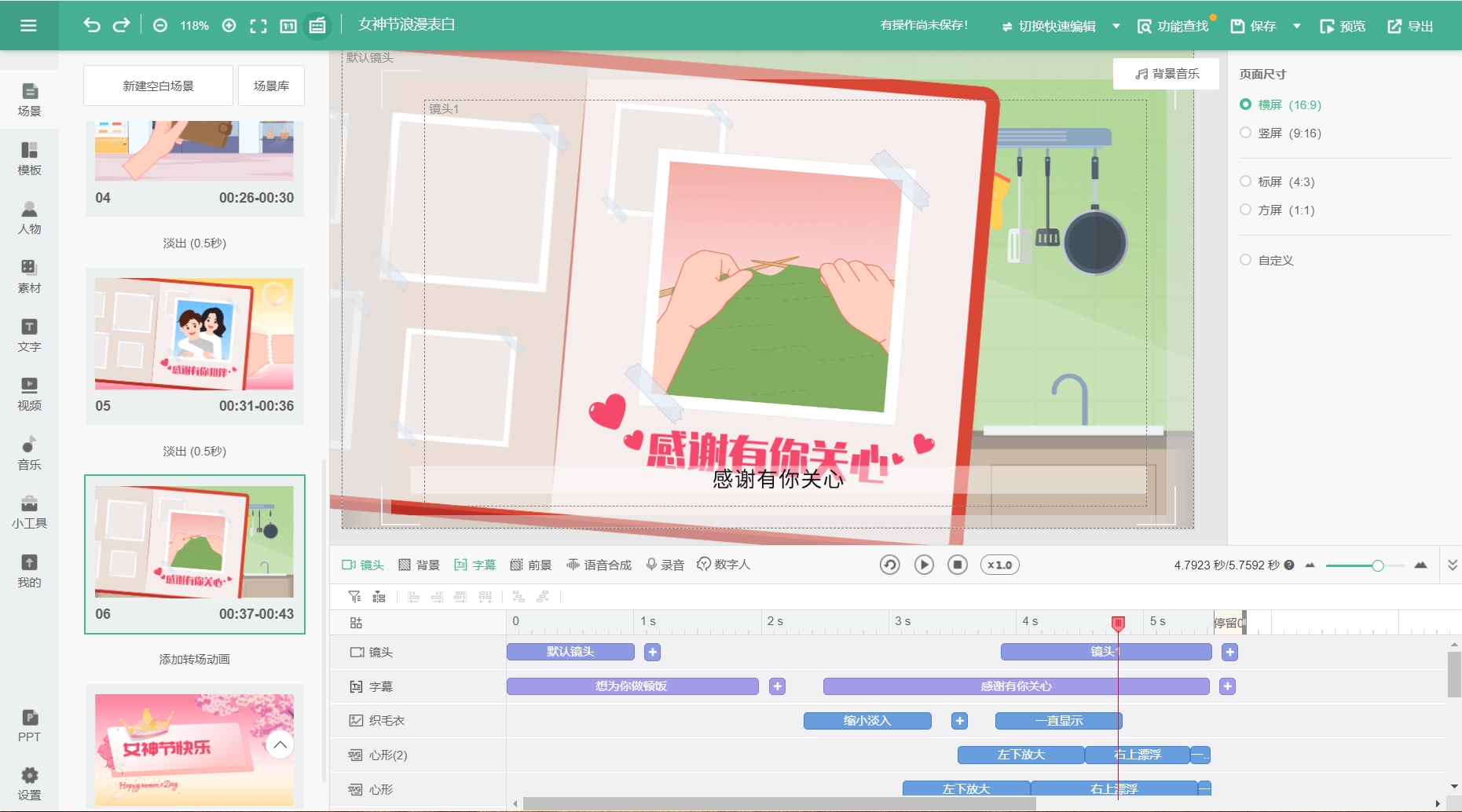
Task: Switch to 前景 foreground tab
Action: 531,565
